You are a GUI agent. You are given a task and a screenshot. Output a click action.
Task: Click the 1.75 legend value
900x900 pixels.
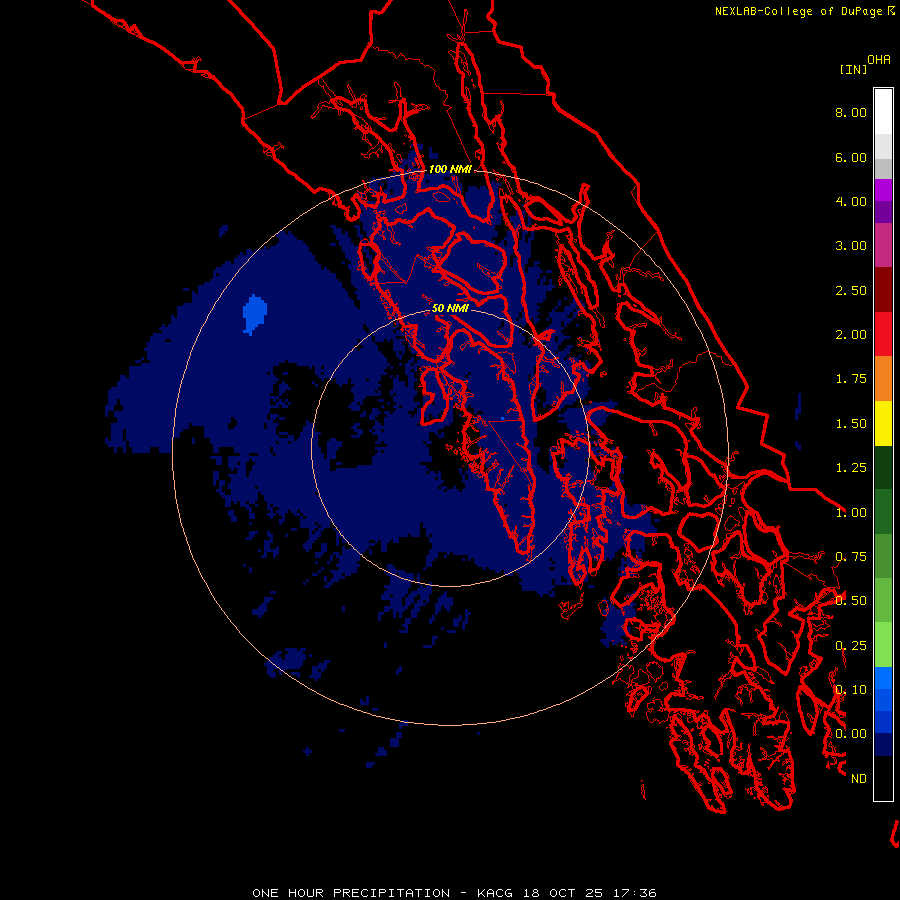[x=851, y=379]
